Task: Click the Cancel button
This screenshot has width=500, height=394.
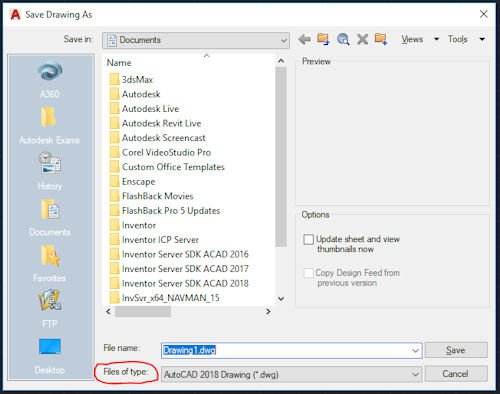Action: [x=456, y=374]
